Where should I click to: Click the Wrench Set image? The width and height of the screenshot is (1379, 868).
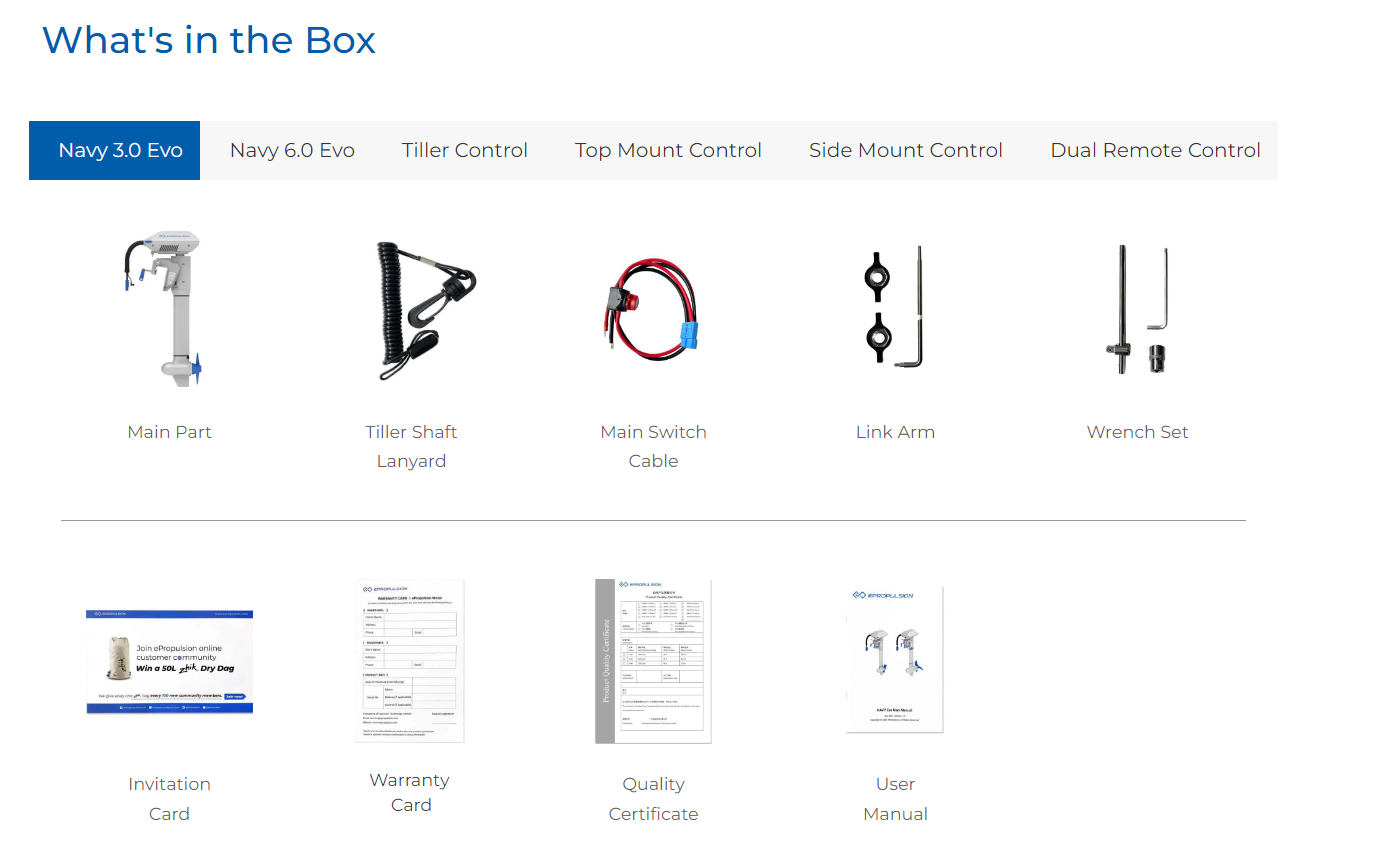coord(1138,310)
